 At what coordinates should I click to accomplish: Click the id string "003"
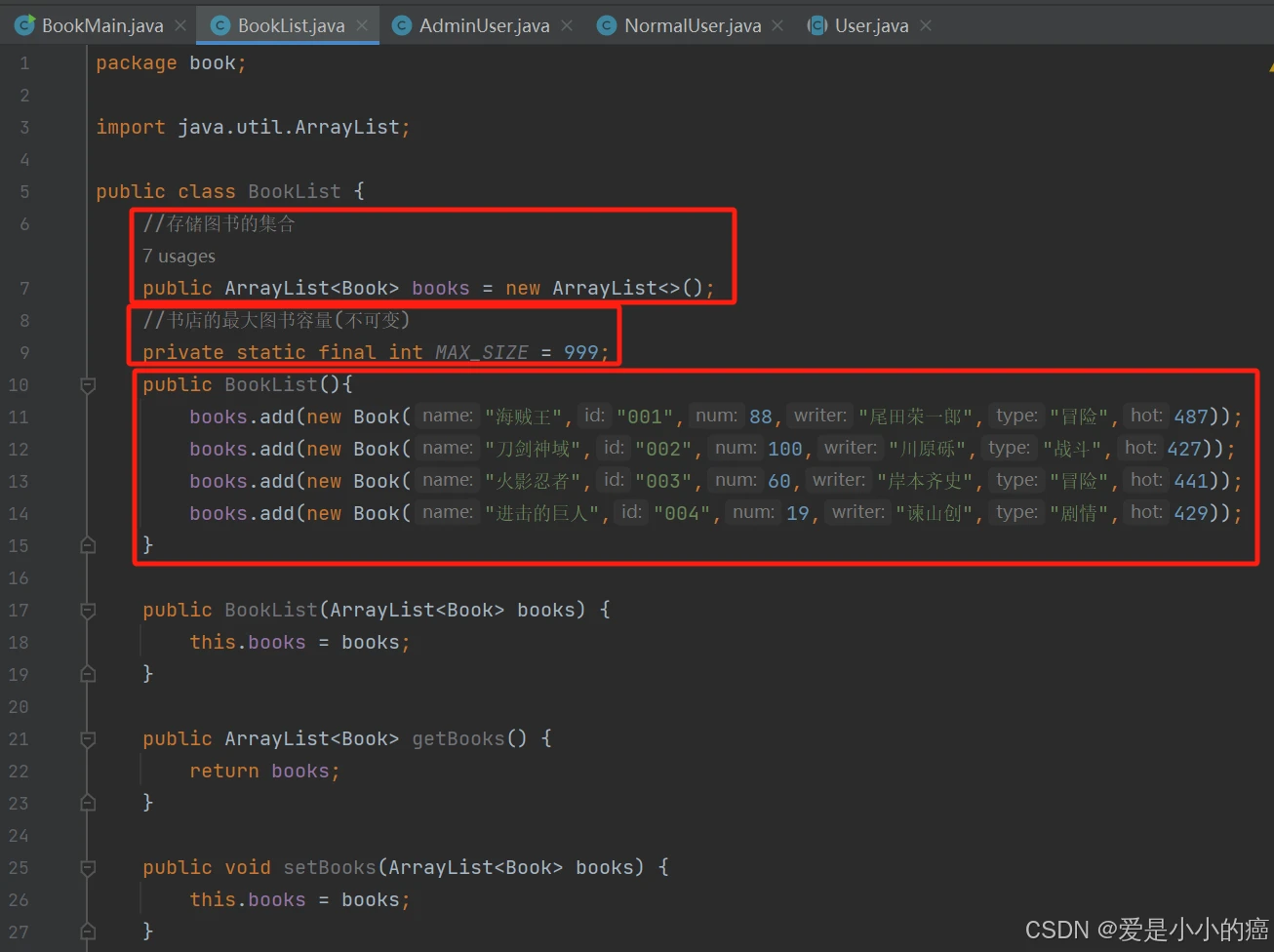pyautogui.click(x=664, y=482)
